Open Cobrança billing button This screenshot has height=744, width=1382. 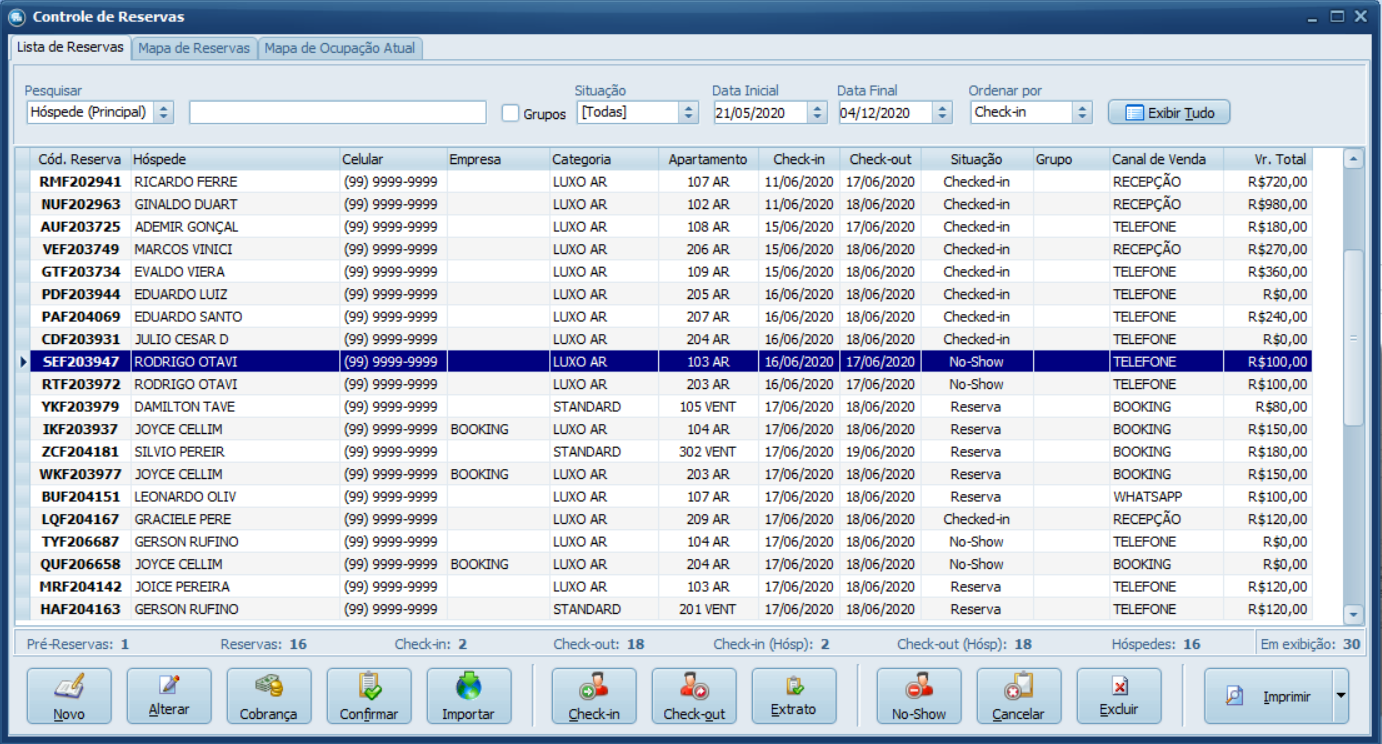pyautogui.click(x=269, y=696)
